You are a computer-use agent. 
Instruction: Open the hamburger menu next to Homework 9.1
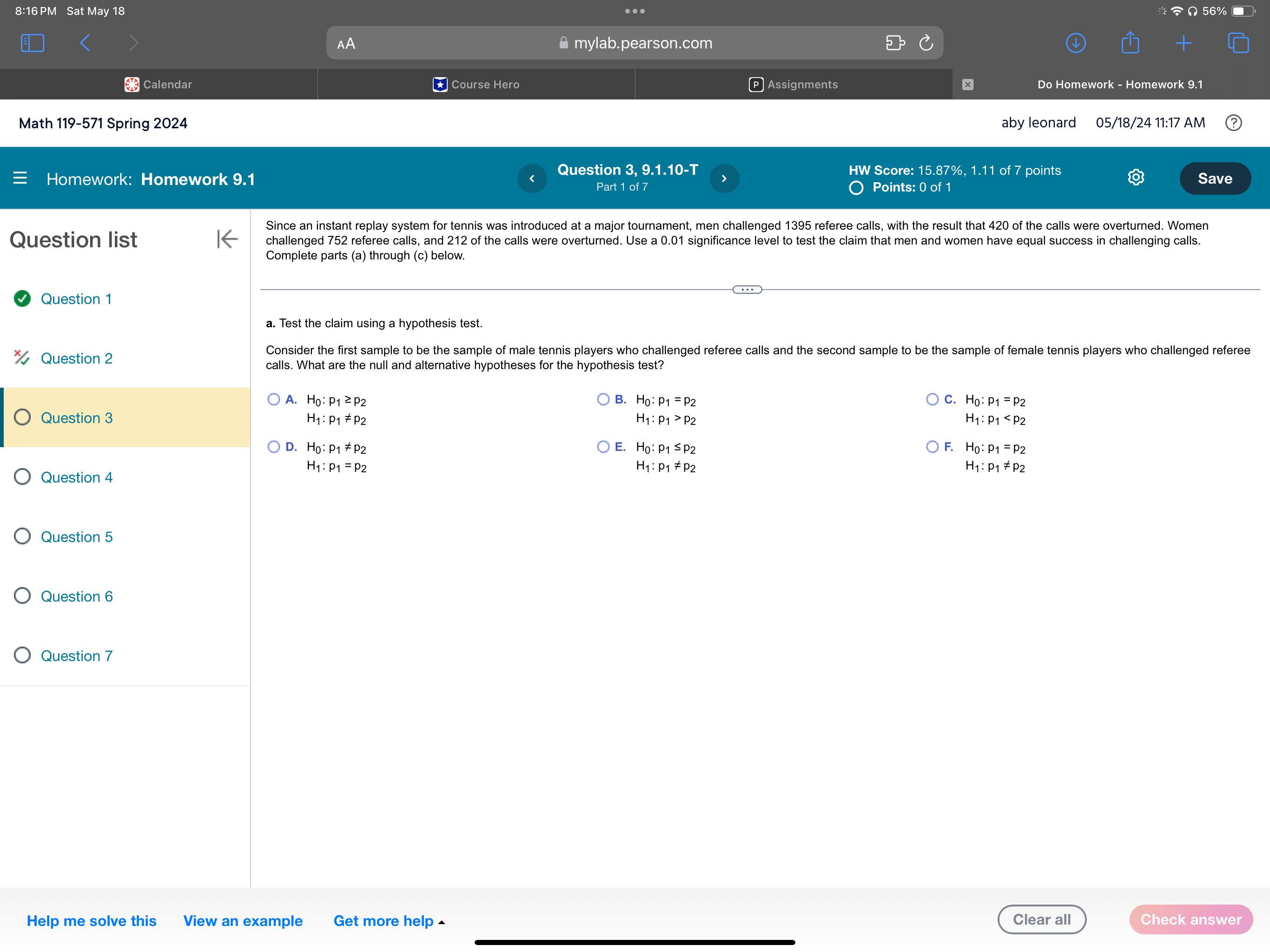point(20,178)
